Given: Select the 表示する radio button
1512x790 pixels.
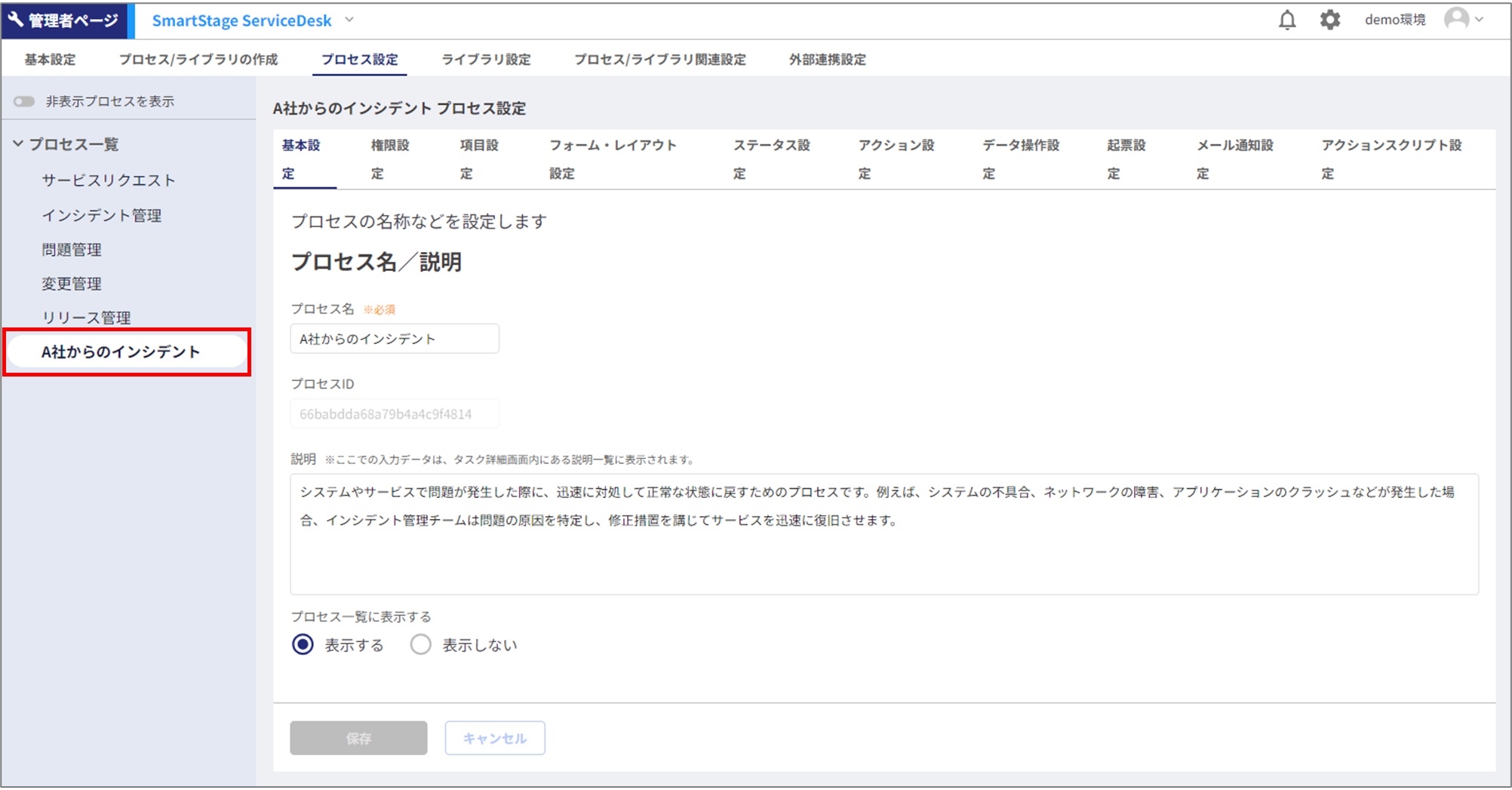Looking at the screenshot, I should (x=303, y=644).
